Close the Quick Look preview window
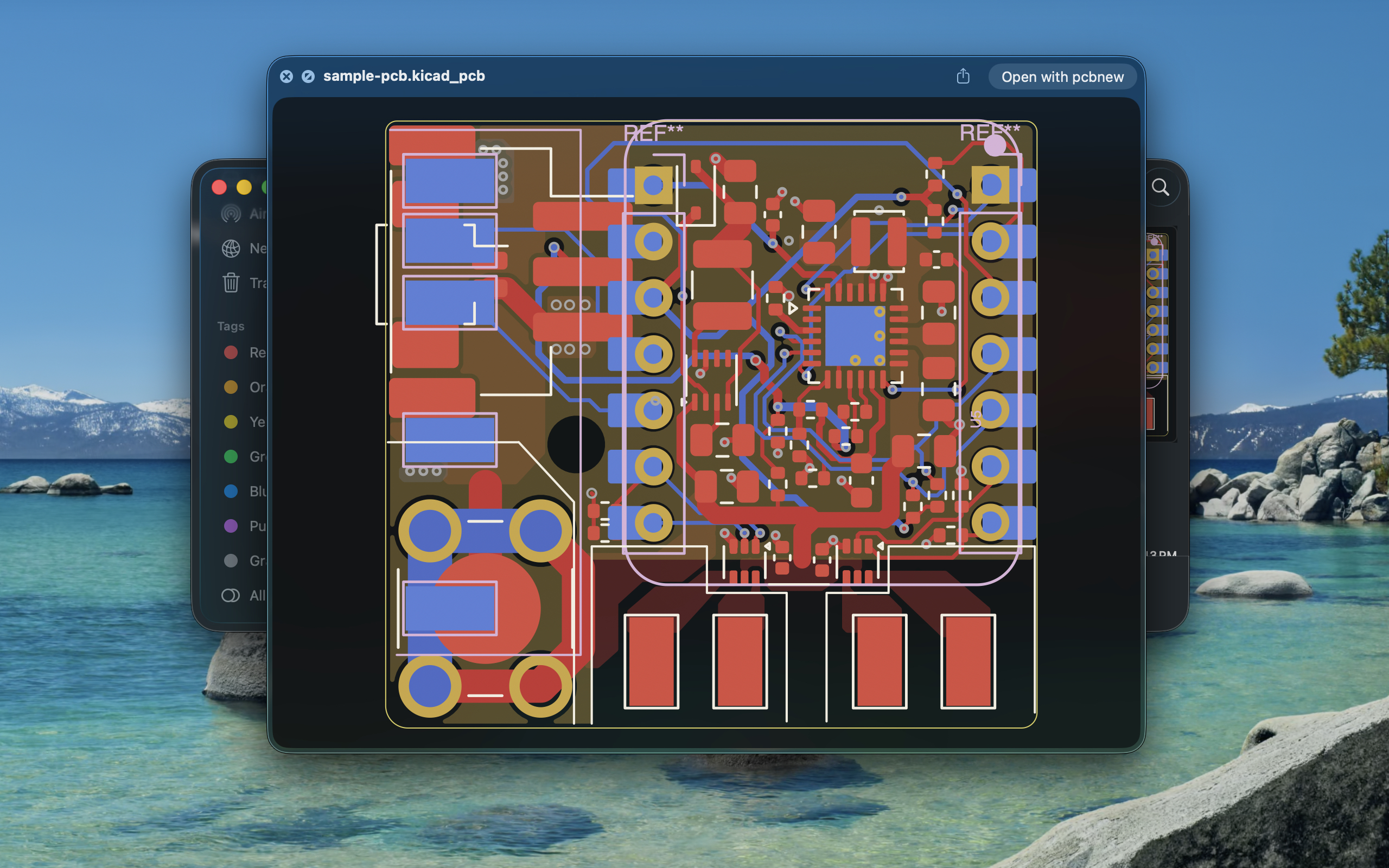The height and width of the screenshot is (868, 1389). pyautogui.click(x=286, y=76)
